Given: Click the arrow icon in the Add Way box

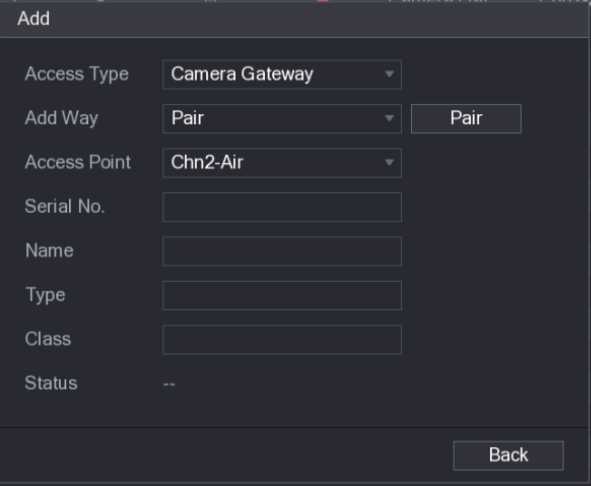Looking at the screenshot, I should point(389,118).
